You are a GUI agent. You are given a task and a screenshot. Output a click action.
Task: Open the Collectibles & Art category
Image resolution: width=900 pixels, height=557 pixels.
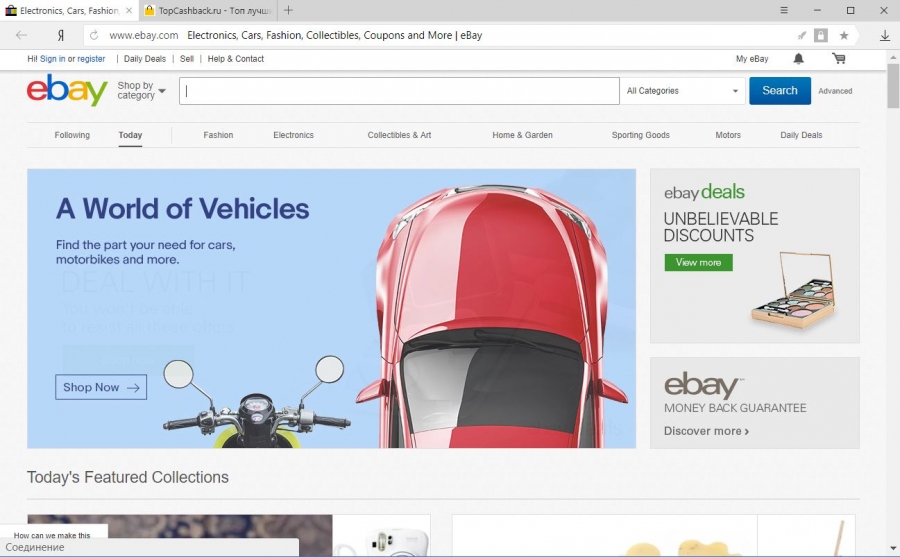[399, 135]
